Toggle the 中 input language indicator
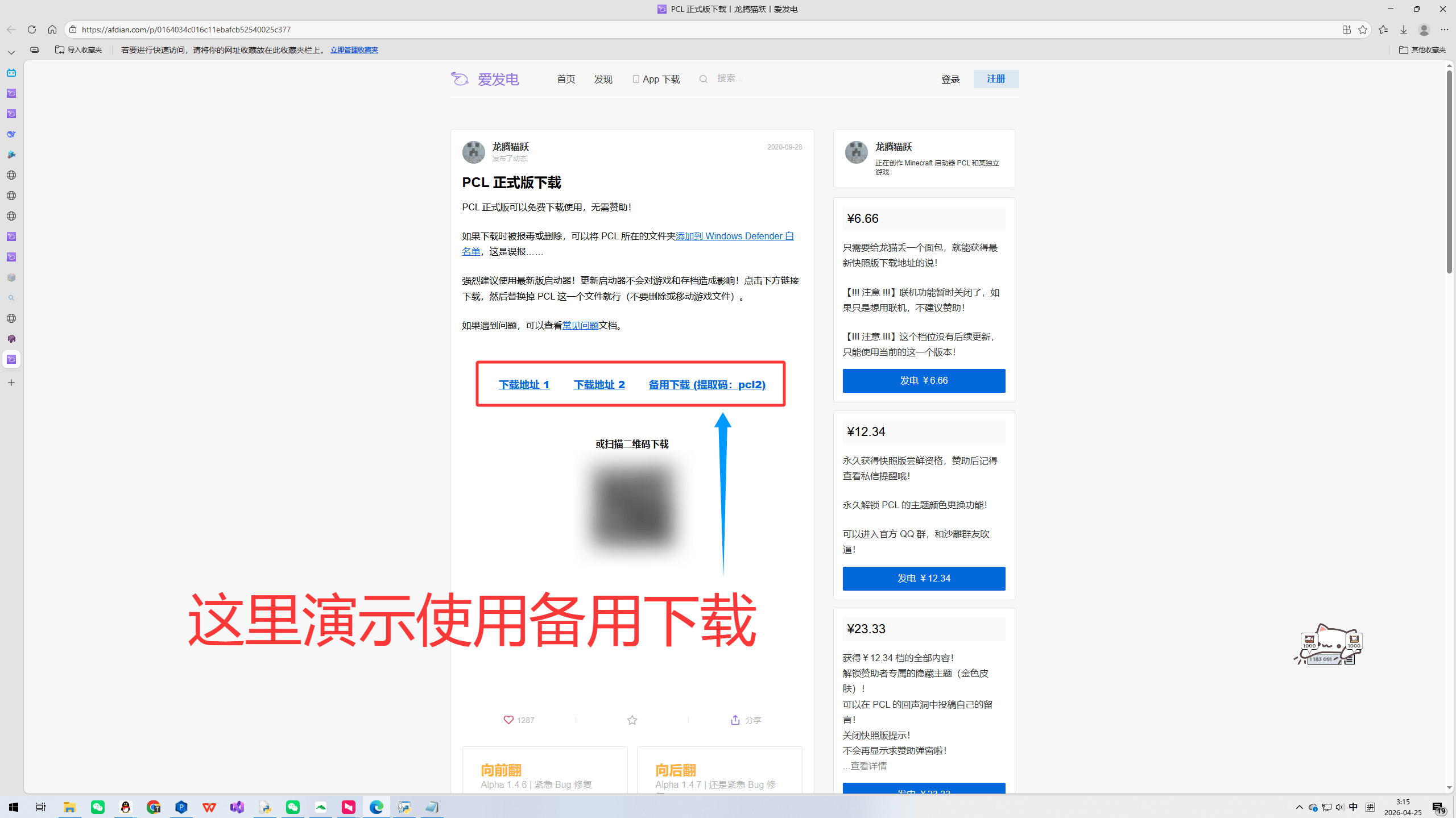This screenshot has height=818, width=1456. click(1353, 807)
